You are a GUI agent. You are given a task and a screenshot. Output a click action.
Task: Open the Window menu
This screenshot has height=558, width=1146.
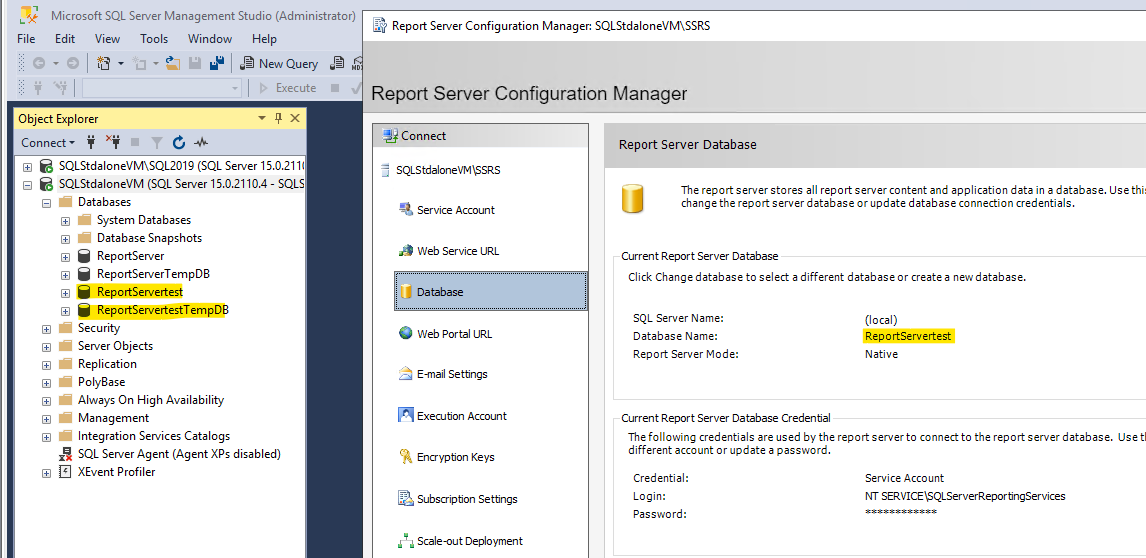pyautogui.click(x=210, y=39)
